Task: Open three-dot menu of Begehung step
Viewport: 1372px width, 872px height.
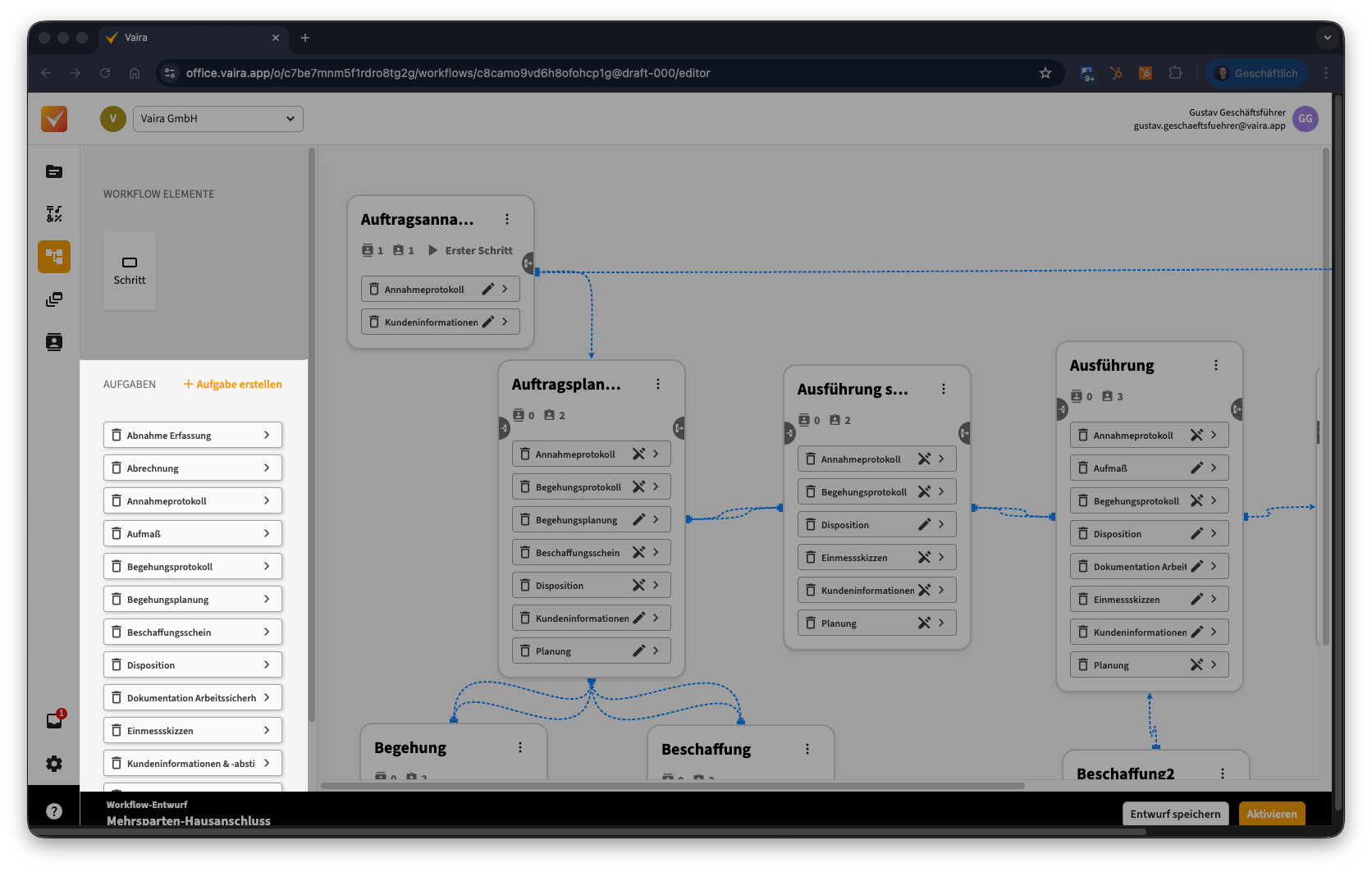Action: pyautogui.click(x=519, y=747)
